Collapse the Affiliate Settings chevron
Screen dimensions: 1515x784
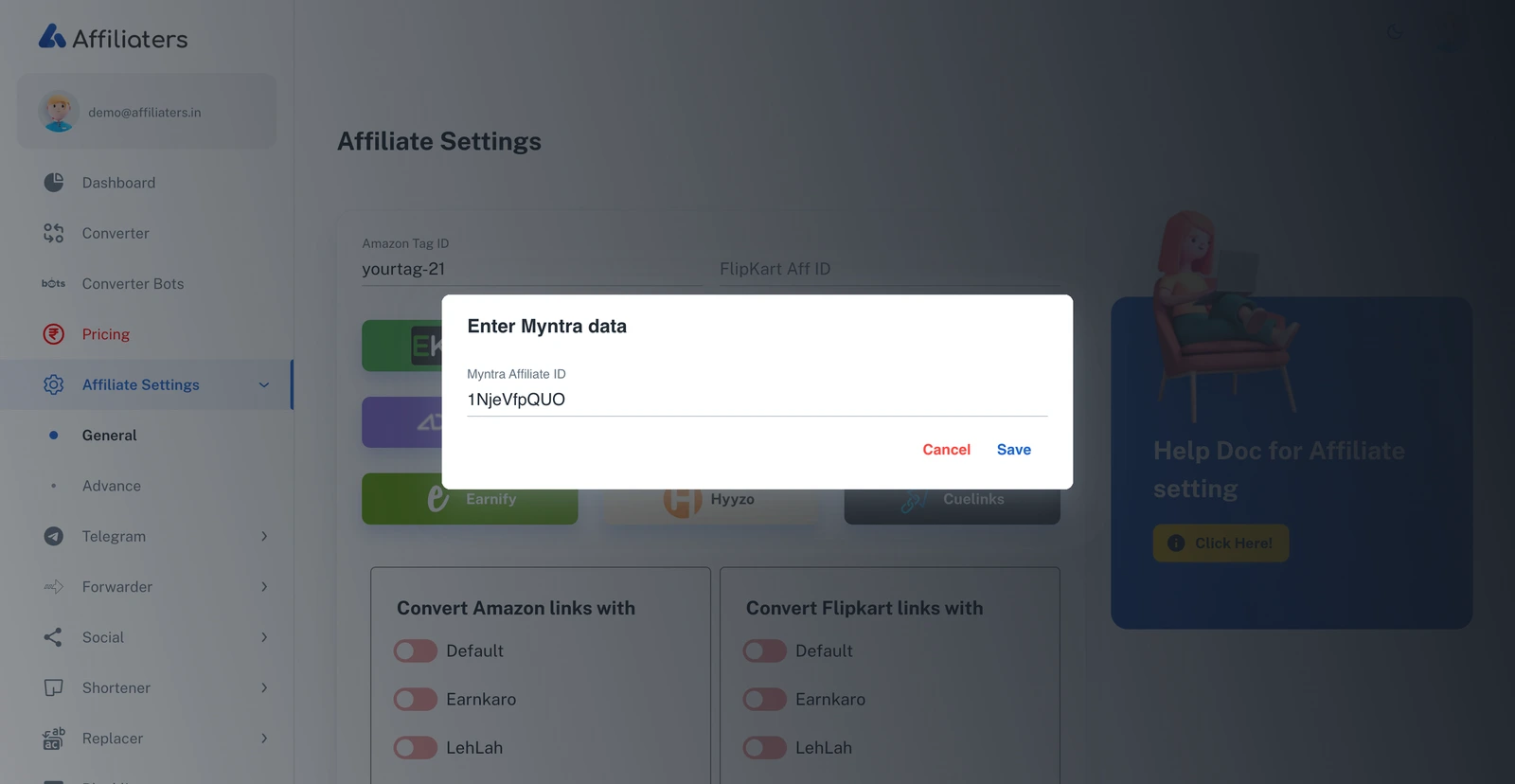[x=264, y=384]
